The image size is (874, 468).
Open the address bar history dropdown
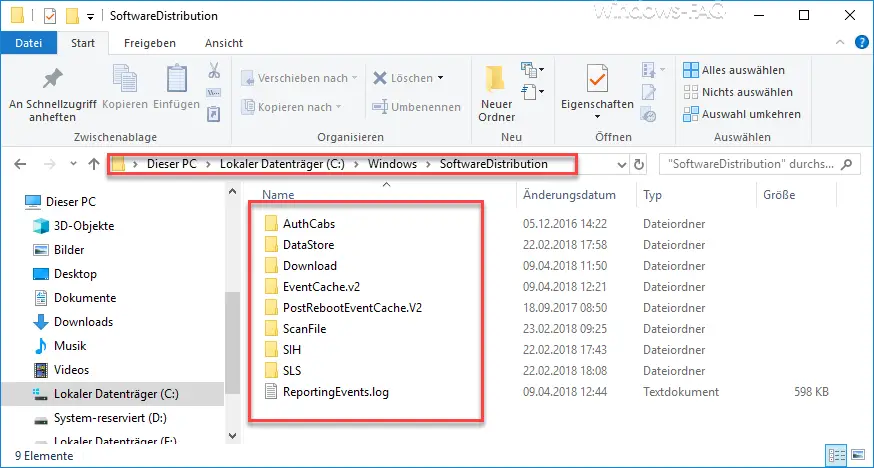point(623,164)
